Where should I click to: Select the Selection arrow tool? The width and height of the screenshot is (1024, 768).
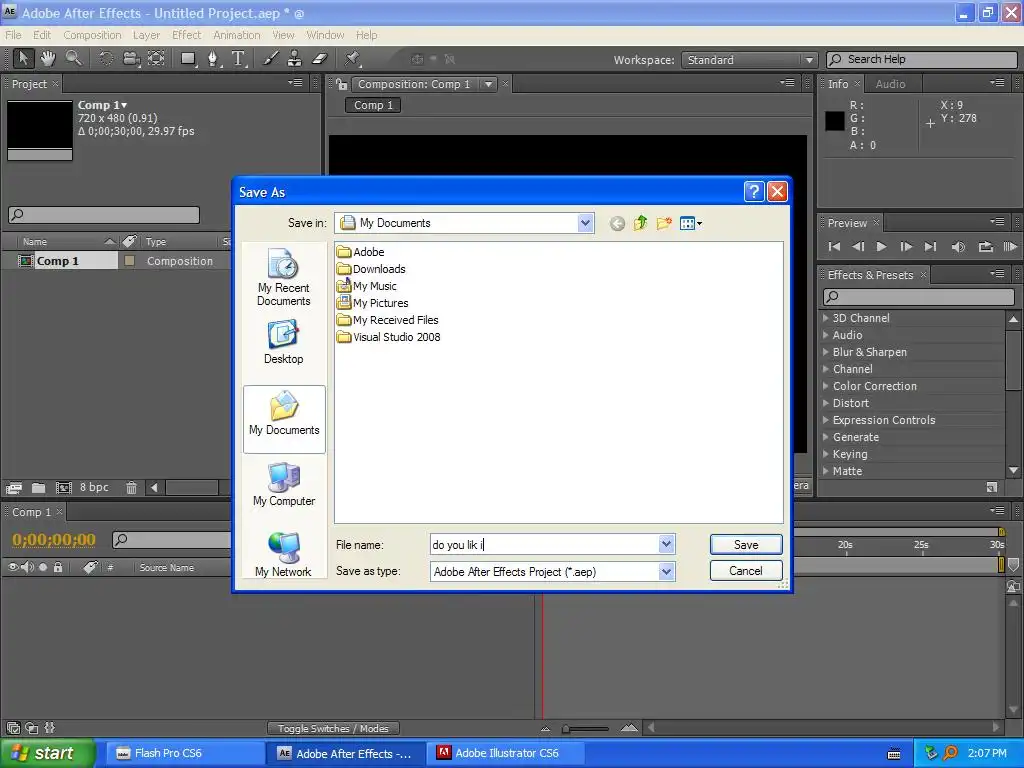click(24, 59)
